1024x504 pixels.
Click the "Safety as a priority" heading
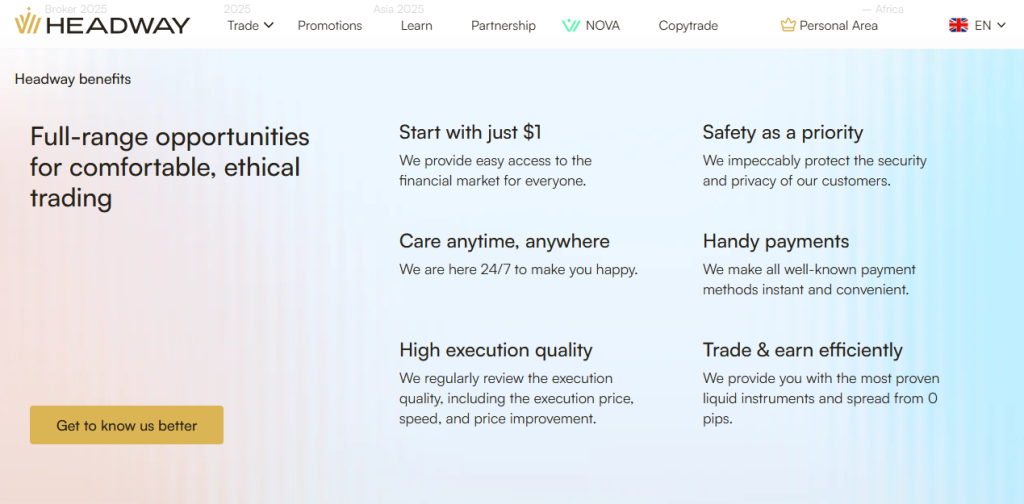[782, 132]
